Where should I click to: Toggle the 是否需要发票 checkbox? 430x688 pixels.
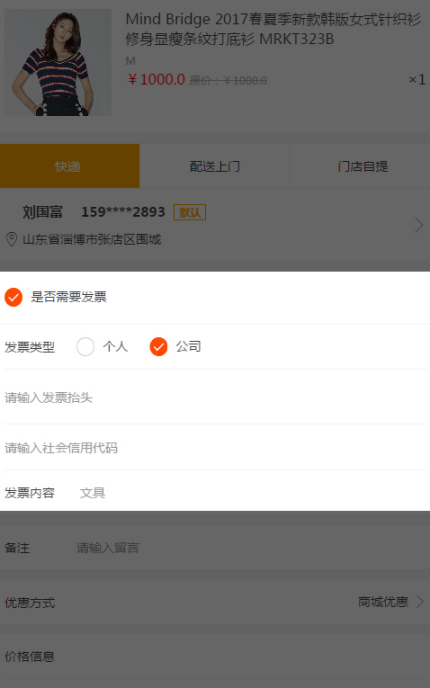pyautogui.click(x=14, y=297)
